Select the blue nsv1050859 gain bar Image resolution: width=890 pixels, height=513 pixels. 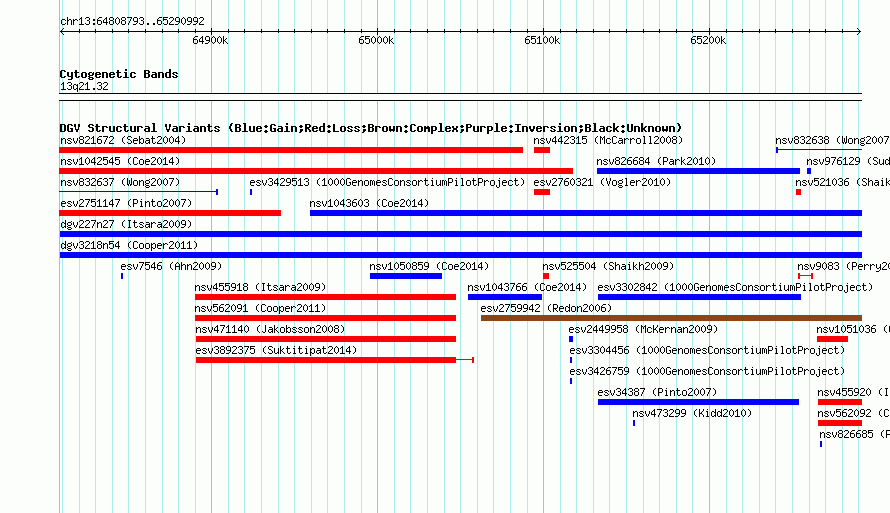(406, 276)
